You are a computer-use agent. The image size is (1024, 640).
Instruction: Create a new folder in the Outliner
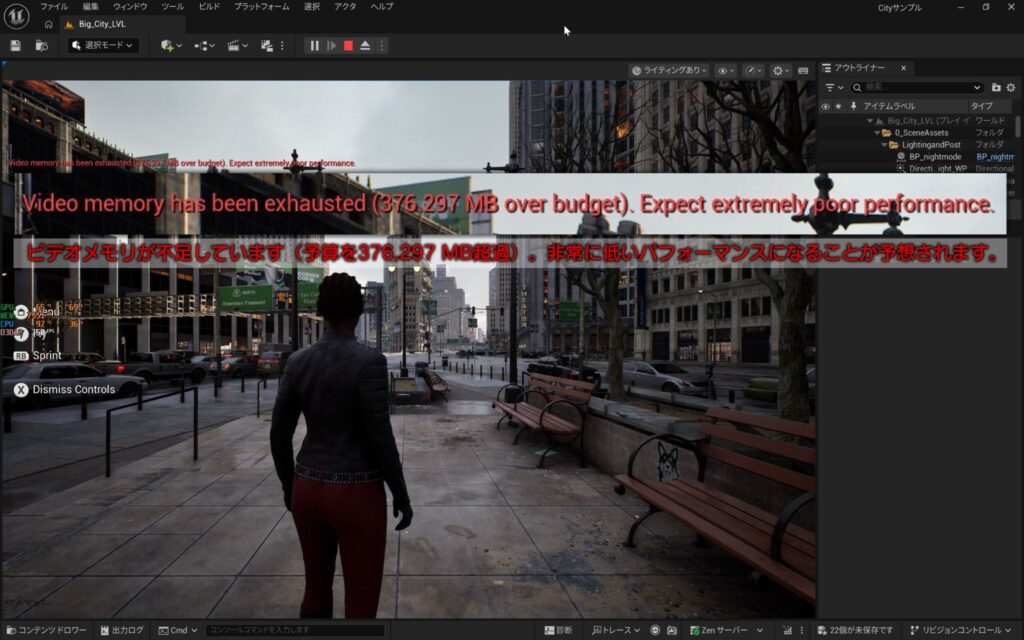(996, 88)
